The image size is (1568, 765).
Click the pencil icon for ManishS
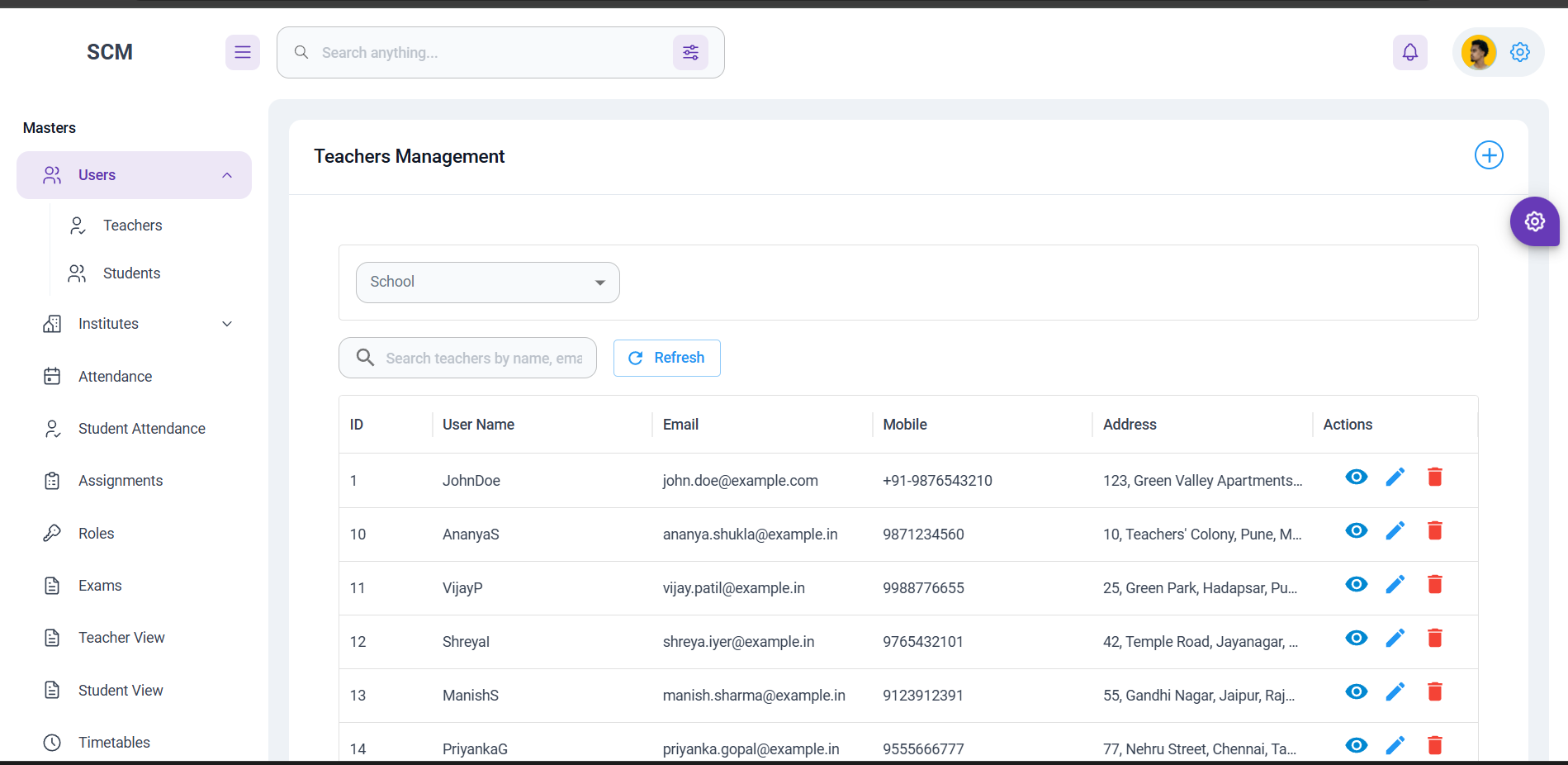point(1395,692)
